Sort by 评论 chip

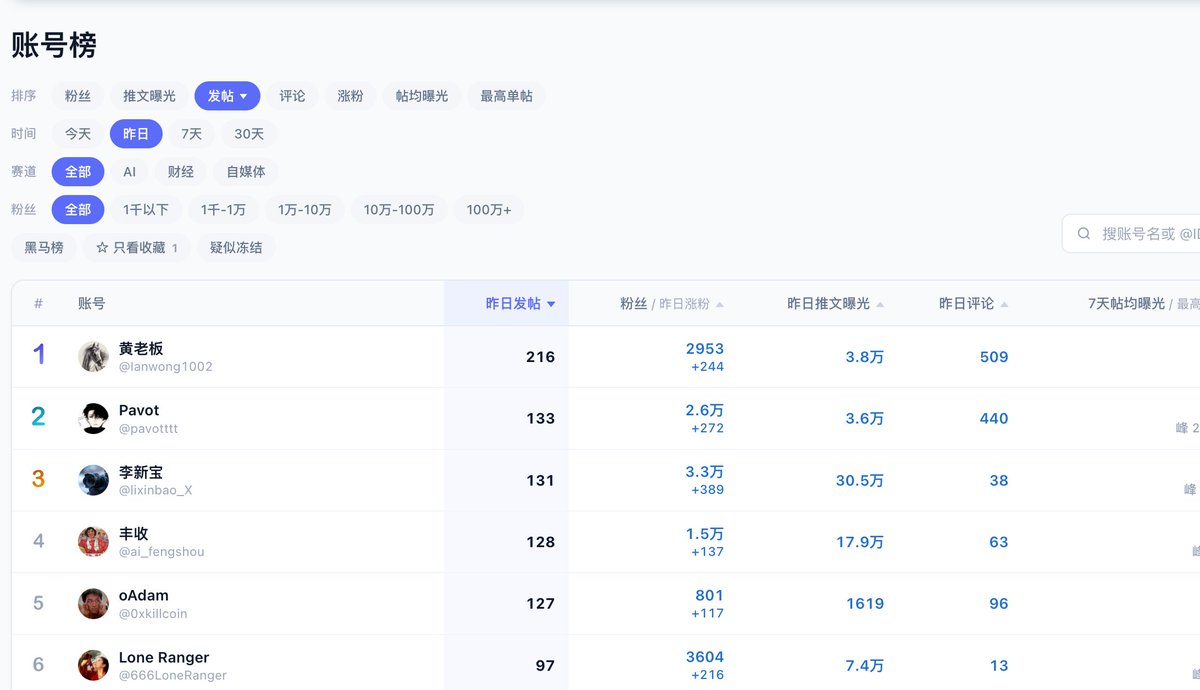pos(292,96)
